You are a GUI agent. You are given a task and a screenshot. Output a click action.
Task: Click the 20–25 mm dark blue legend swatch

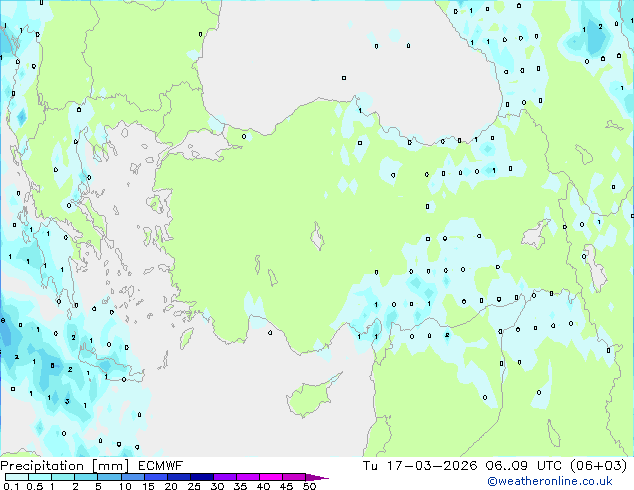tap(179, 477)
